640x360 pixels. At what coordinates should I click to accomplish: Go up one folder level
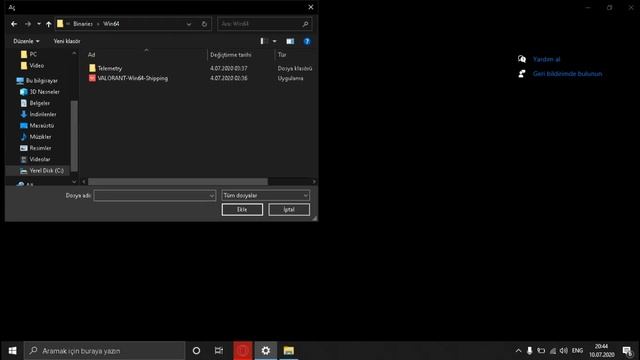tap(49, 24)
